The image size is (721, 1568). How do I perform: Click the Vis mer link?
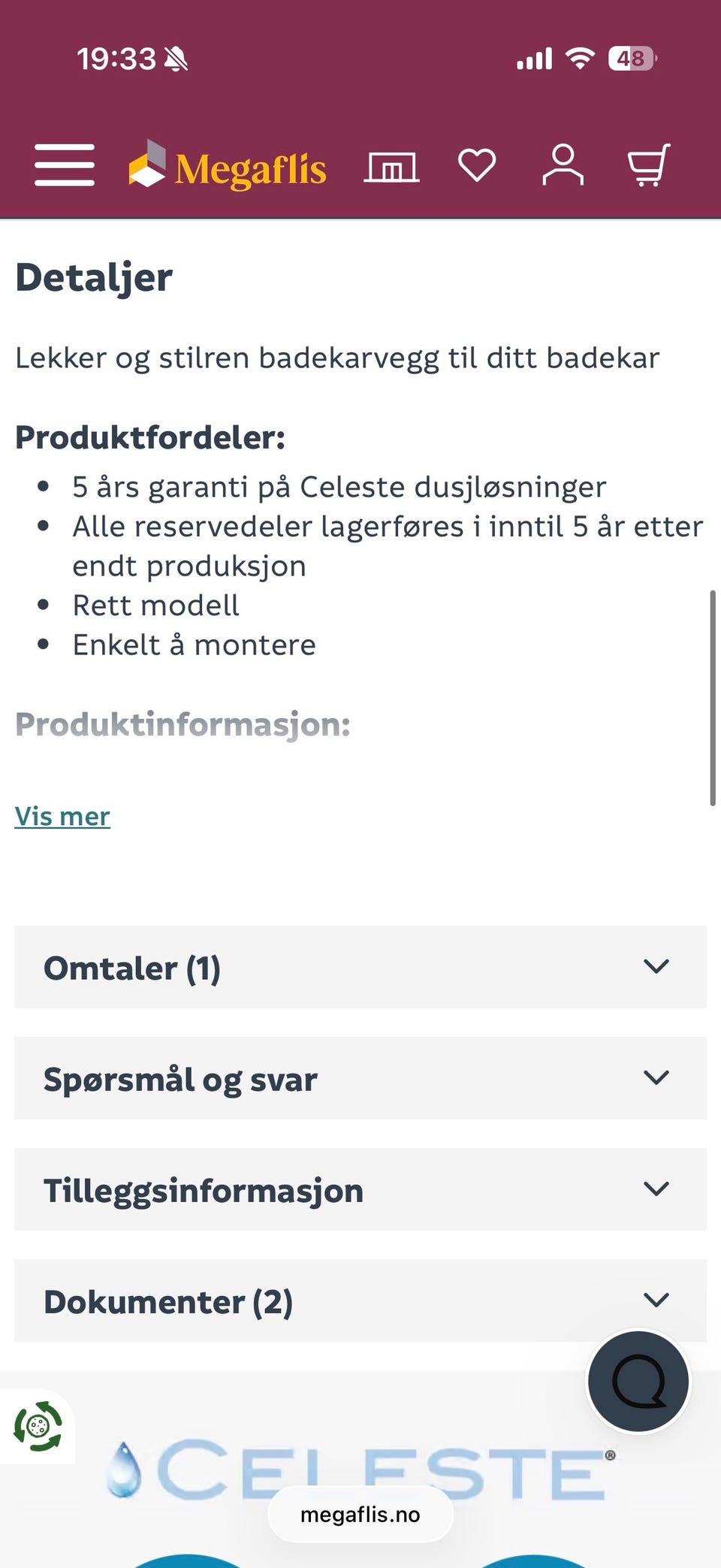point(62,815)
